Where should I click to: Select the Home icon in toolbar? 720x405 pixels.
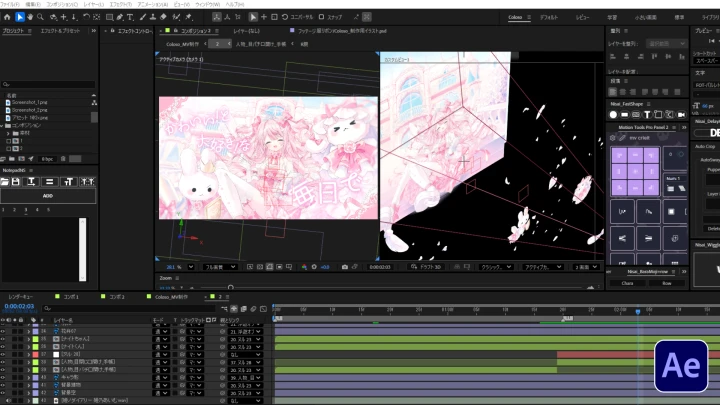[7, 17]
